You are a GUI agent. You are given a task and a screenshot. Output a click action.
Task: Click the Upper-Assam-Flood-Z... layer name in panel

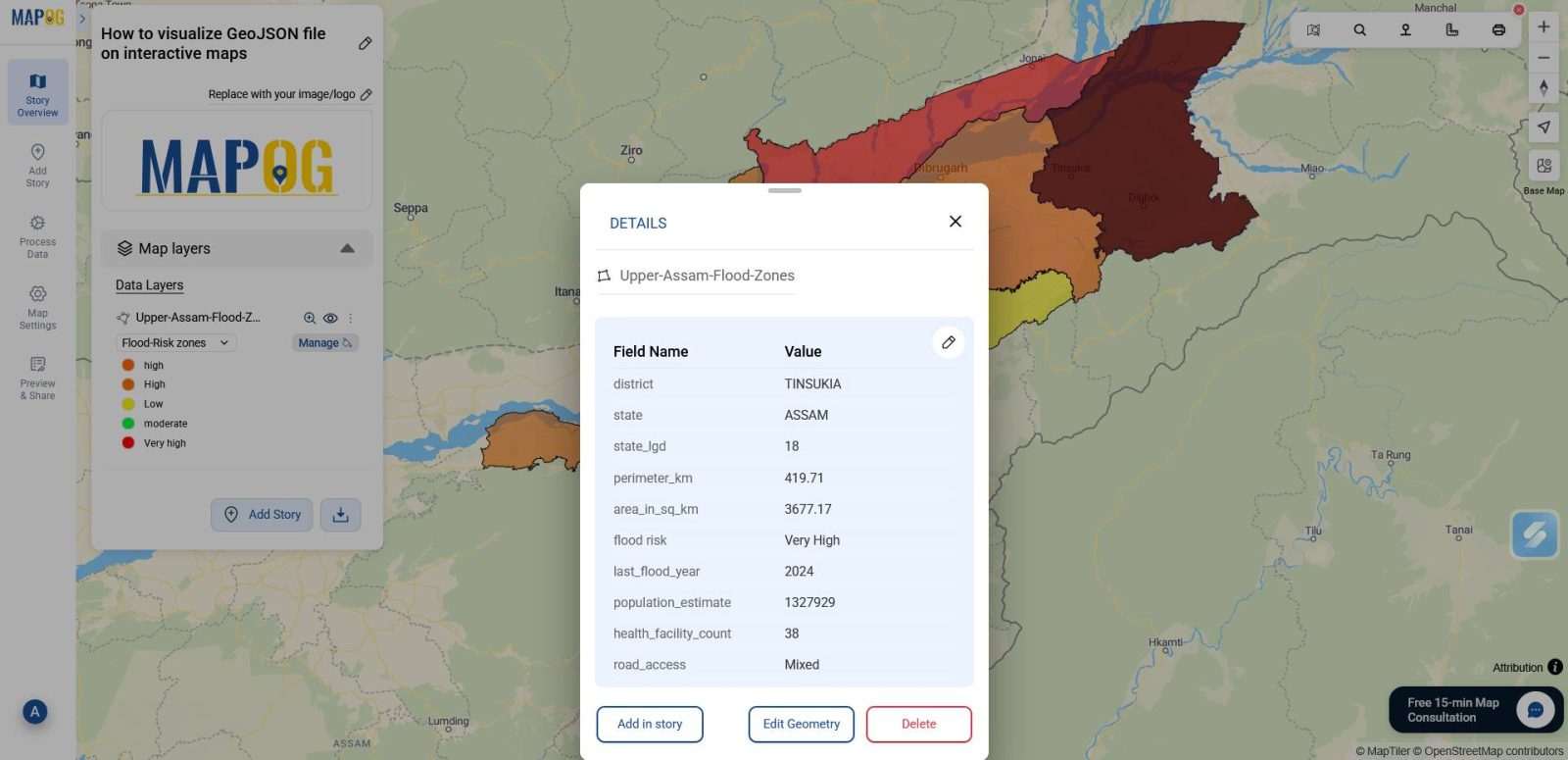pyautogui.click(x=198, y=318)
